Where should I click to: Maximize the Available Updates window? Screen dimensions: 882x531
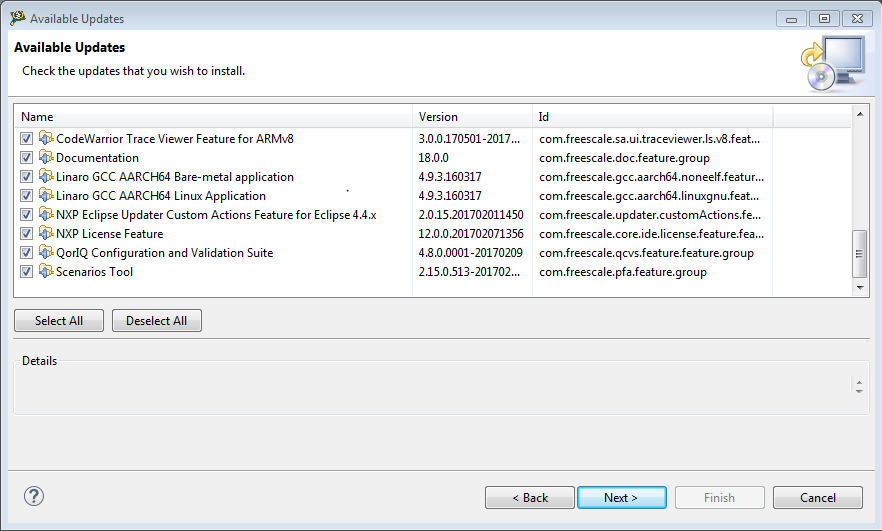click(x=824, y=19)
